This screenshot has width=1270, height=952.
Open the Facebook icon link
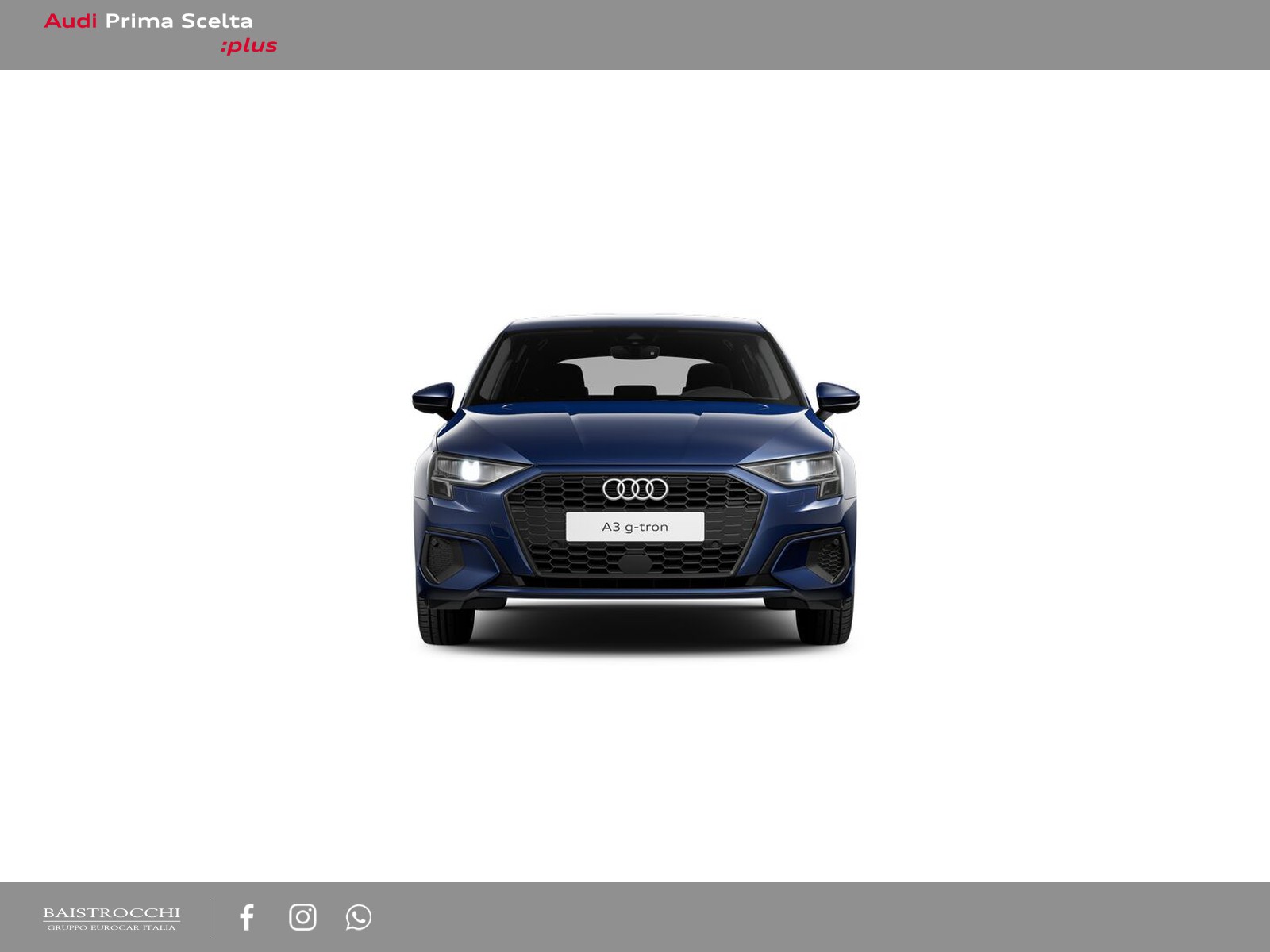click(247, 917)
